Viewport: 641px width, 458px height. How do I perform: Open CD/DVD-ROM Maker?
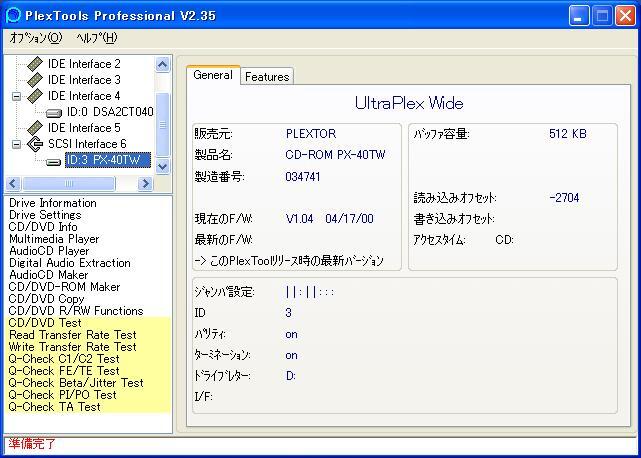tap(64, 287)
